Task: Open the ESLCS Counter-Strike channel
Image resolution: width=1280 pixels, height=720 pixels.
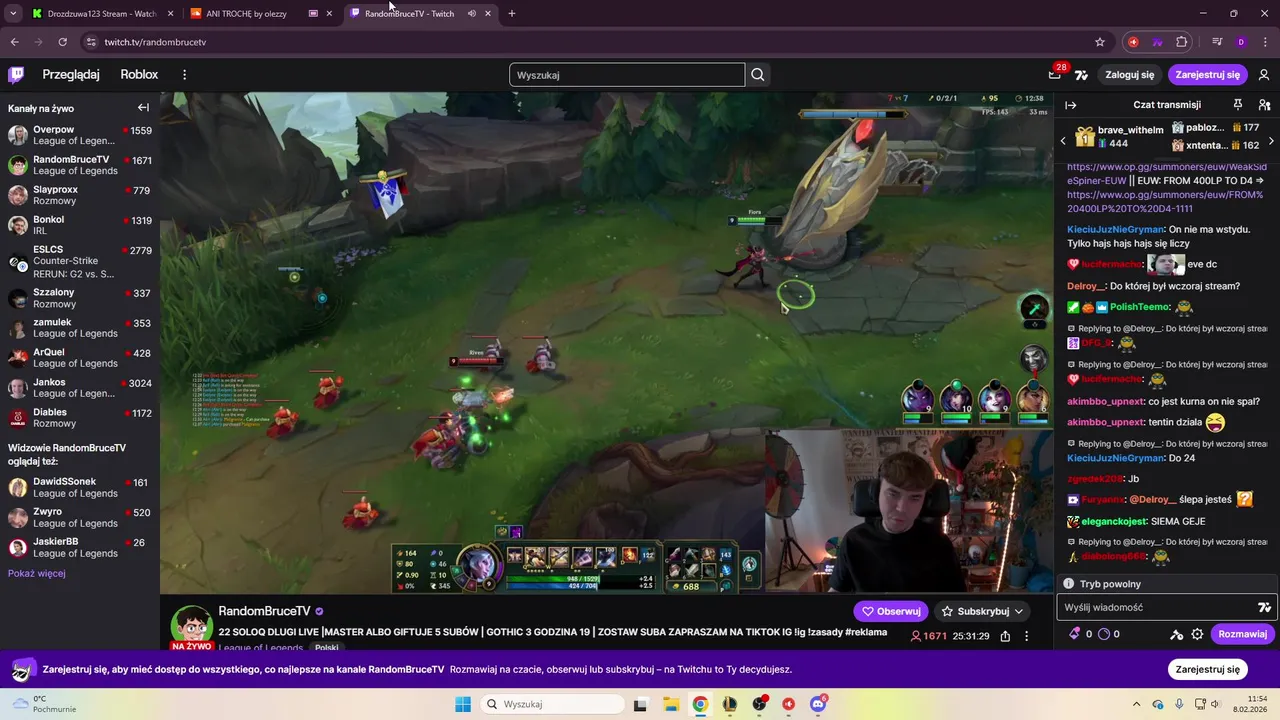Action: click(80, 262)
